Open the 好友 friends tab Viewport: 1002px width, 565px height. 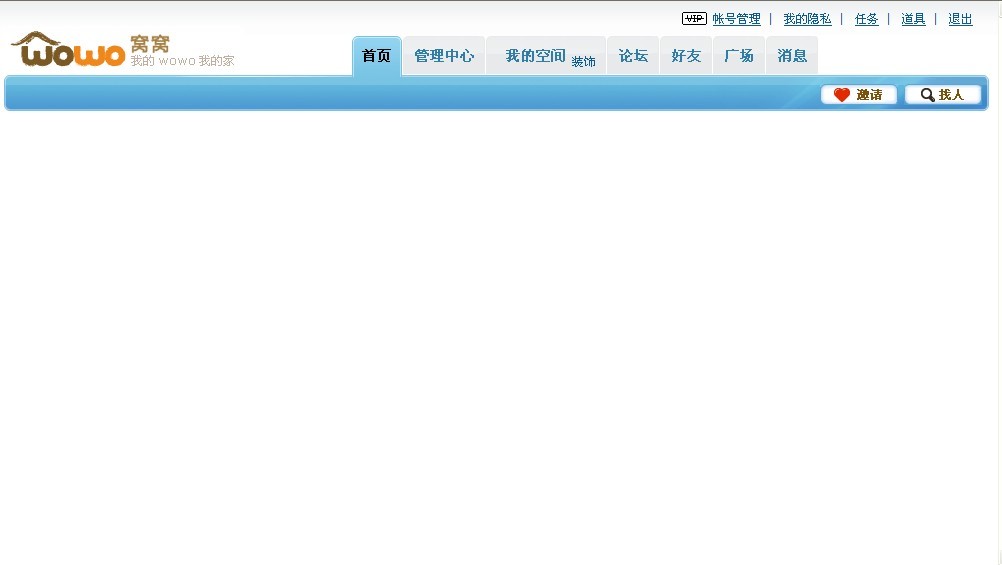click(686, 56)
